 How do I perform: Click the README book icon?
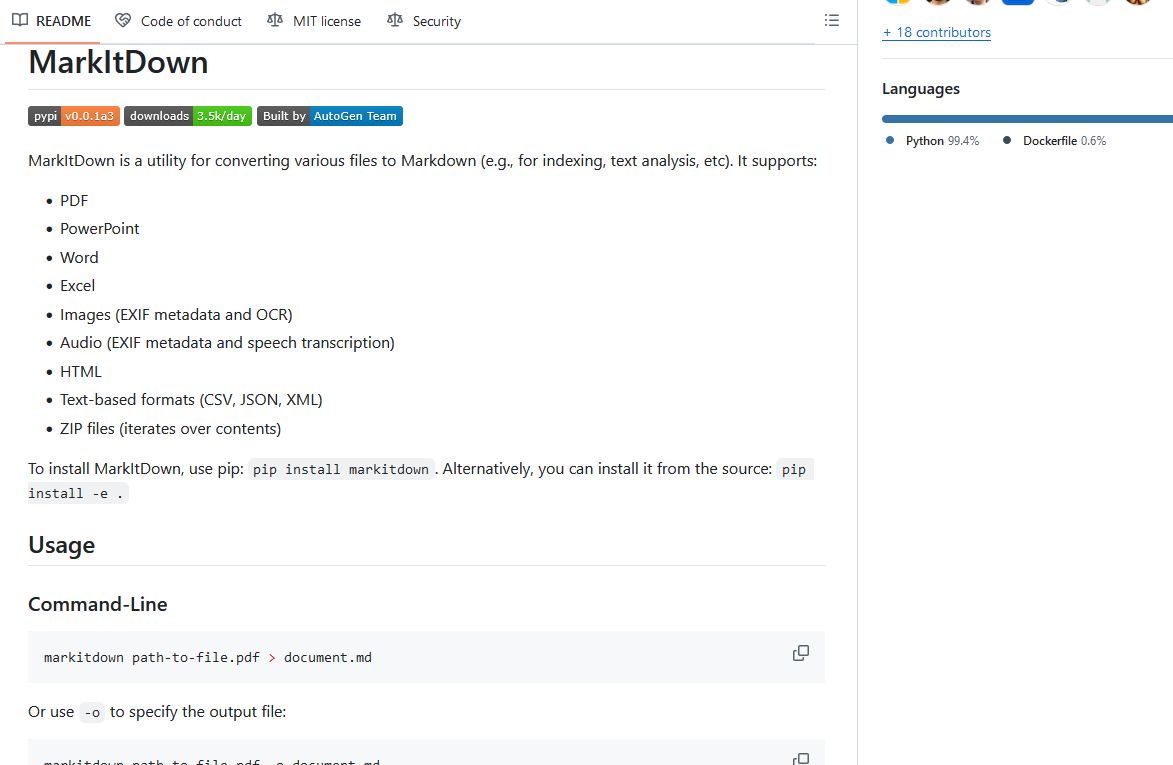(x=20, y=20)
